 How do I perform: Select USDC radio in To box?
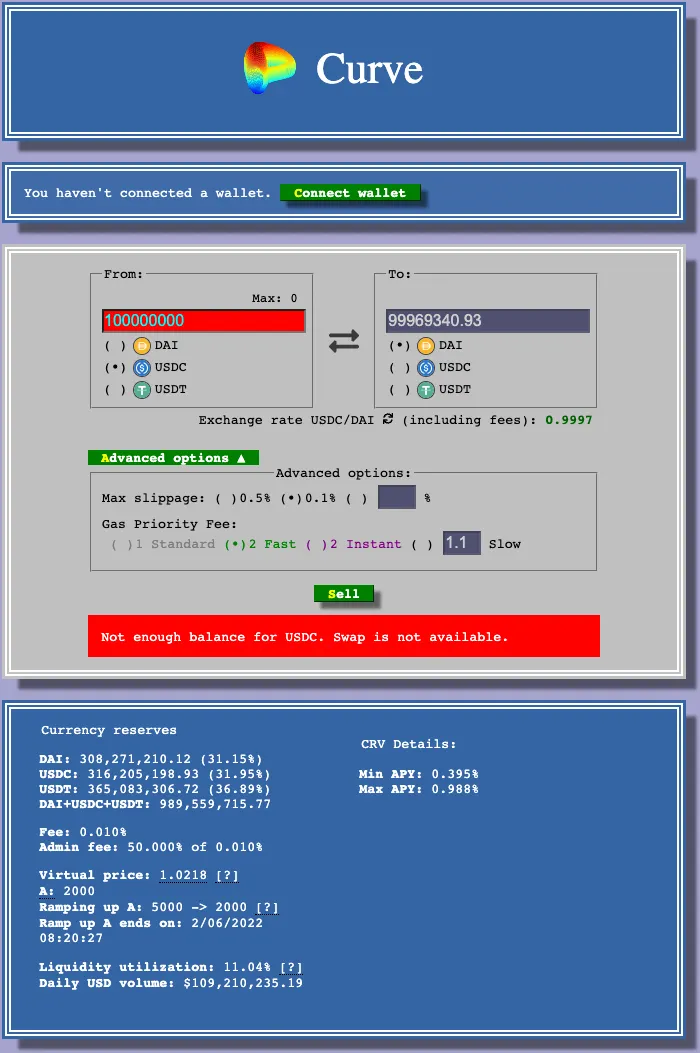[399, 368]
